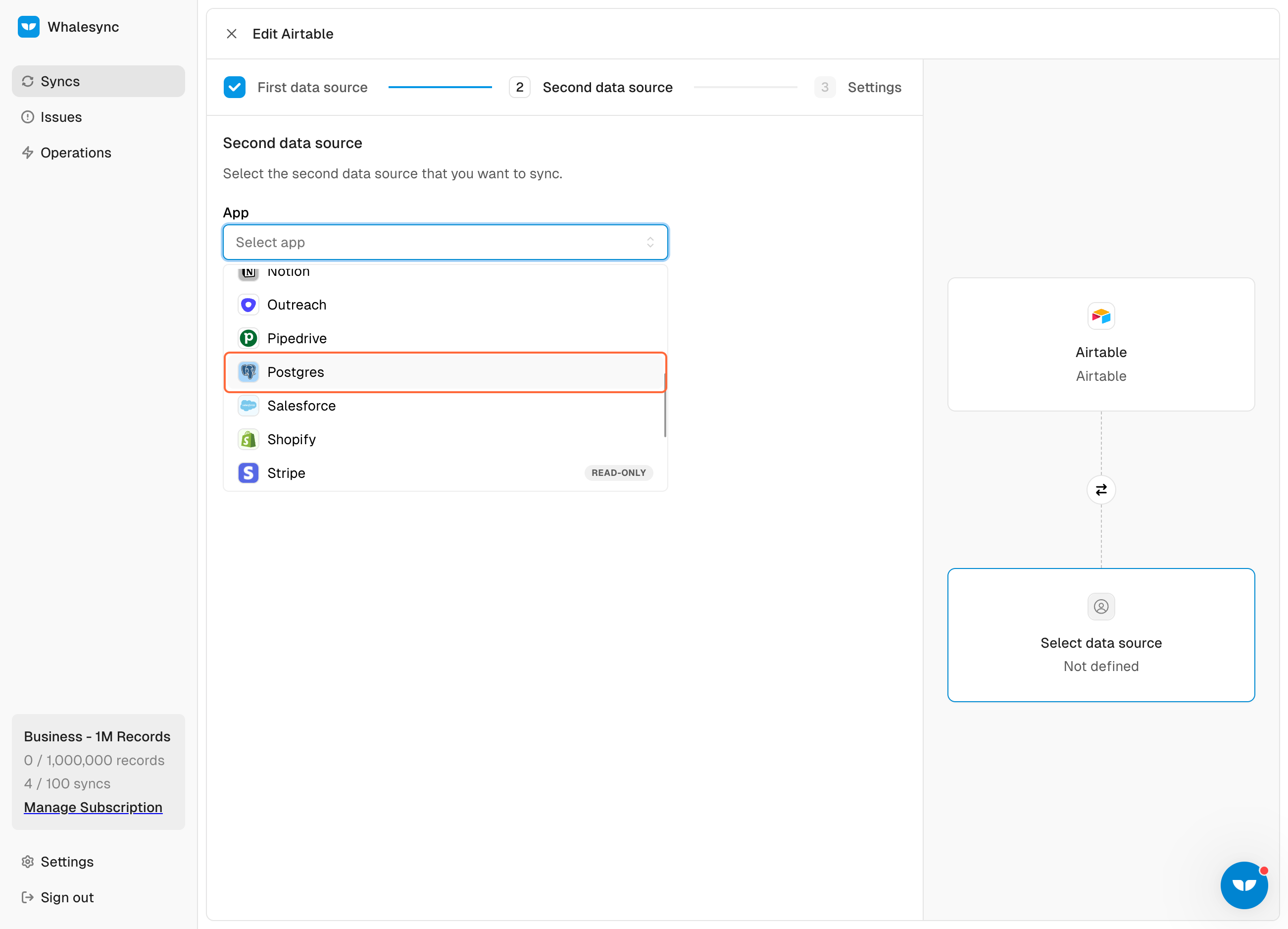Click the Whalesync logo icon
1288x929 pixels.
pos(28,27)
